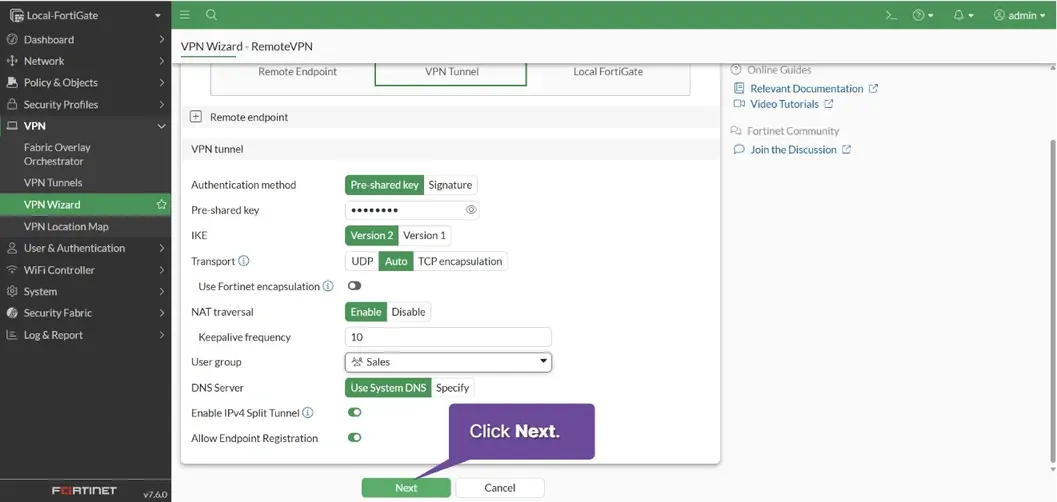Viewport: 1057px width, 502px height.
Task: Click the WiFi Controller icon
Action: tap(11, 270)
